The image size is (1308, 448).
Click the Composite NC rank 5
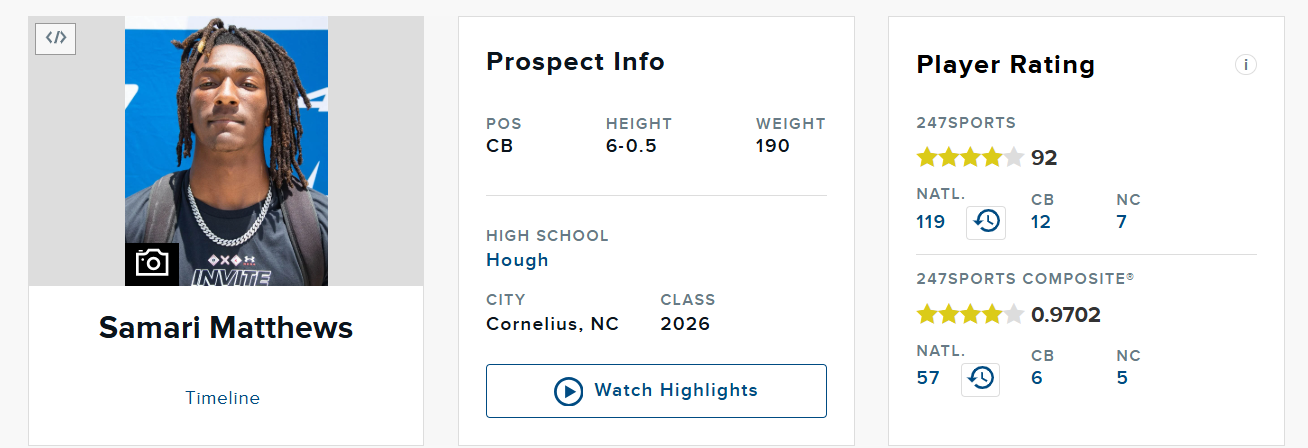(1122, 378)
